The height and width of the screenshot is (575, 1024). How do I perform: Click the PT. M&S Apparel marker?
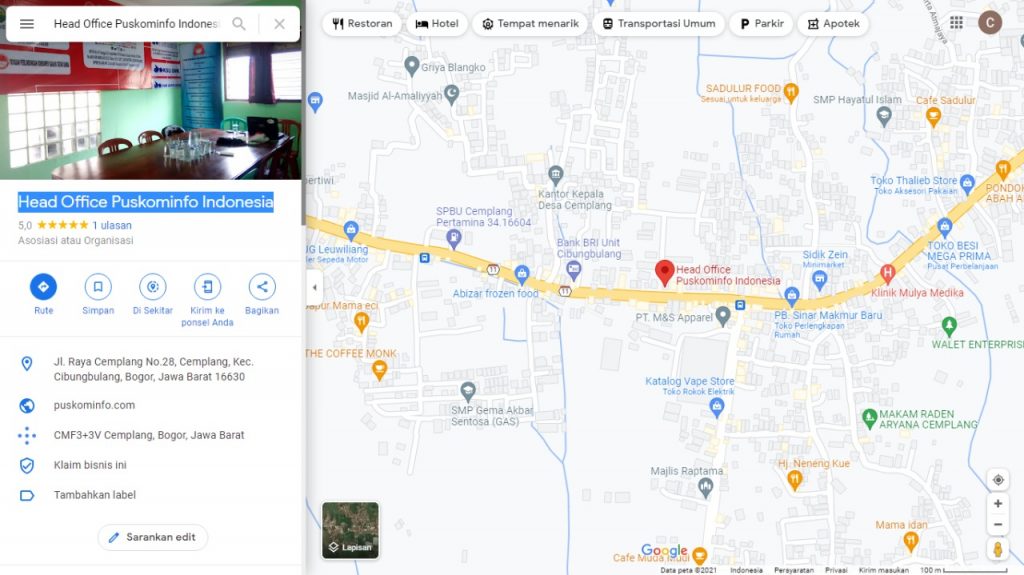coord(722,316)
